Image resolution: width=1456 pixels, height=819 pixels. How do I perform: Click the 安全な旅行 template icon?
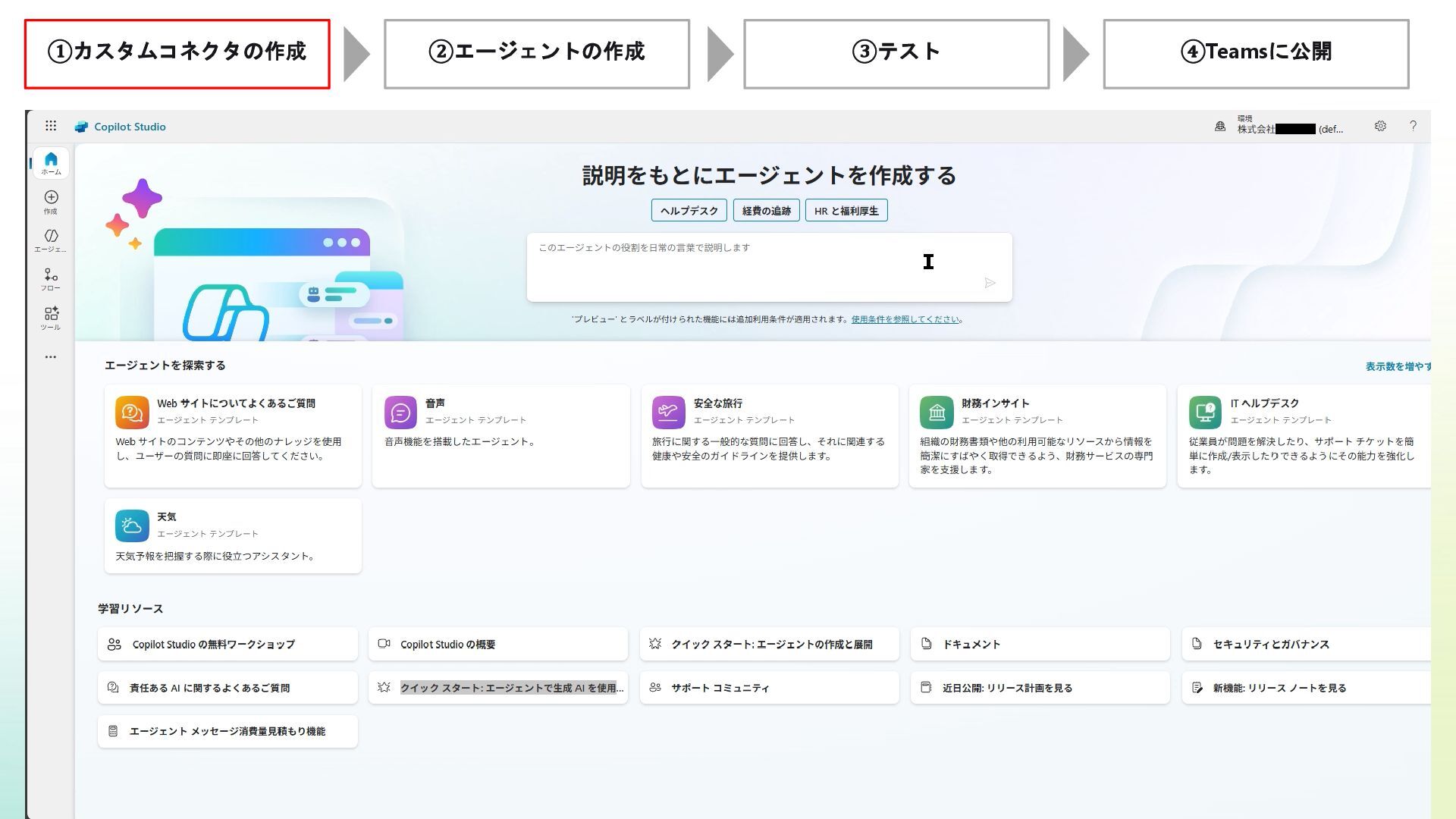point(668,412)
